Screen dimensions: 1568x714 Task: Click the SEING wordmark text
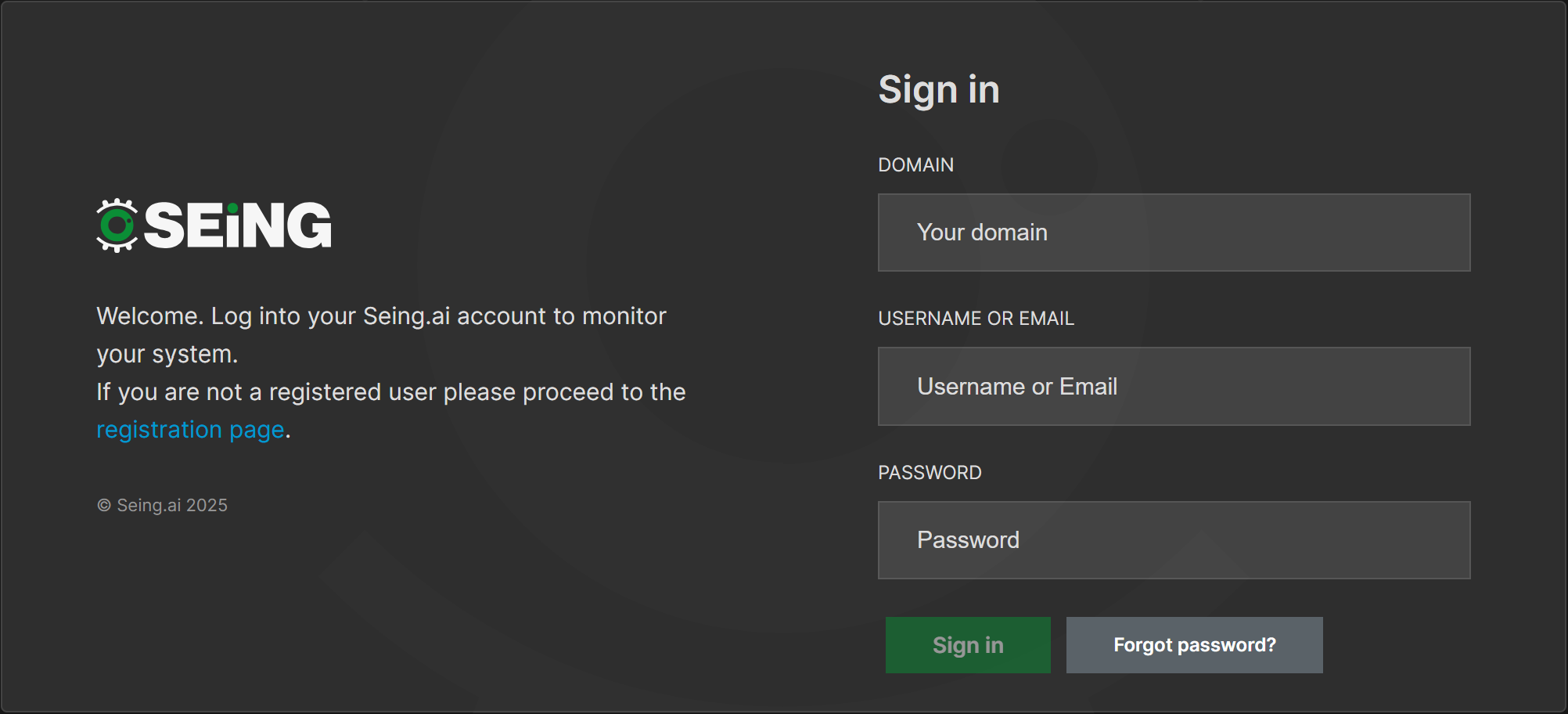pos(238,225)
